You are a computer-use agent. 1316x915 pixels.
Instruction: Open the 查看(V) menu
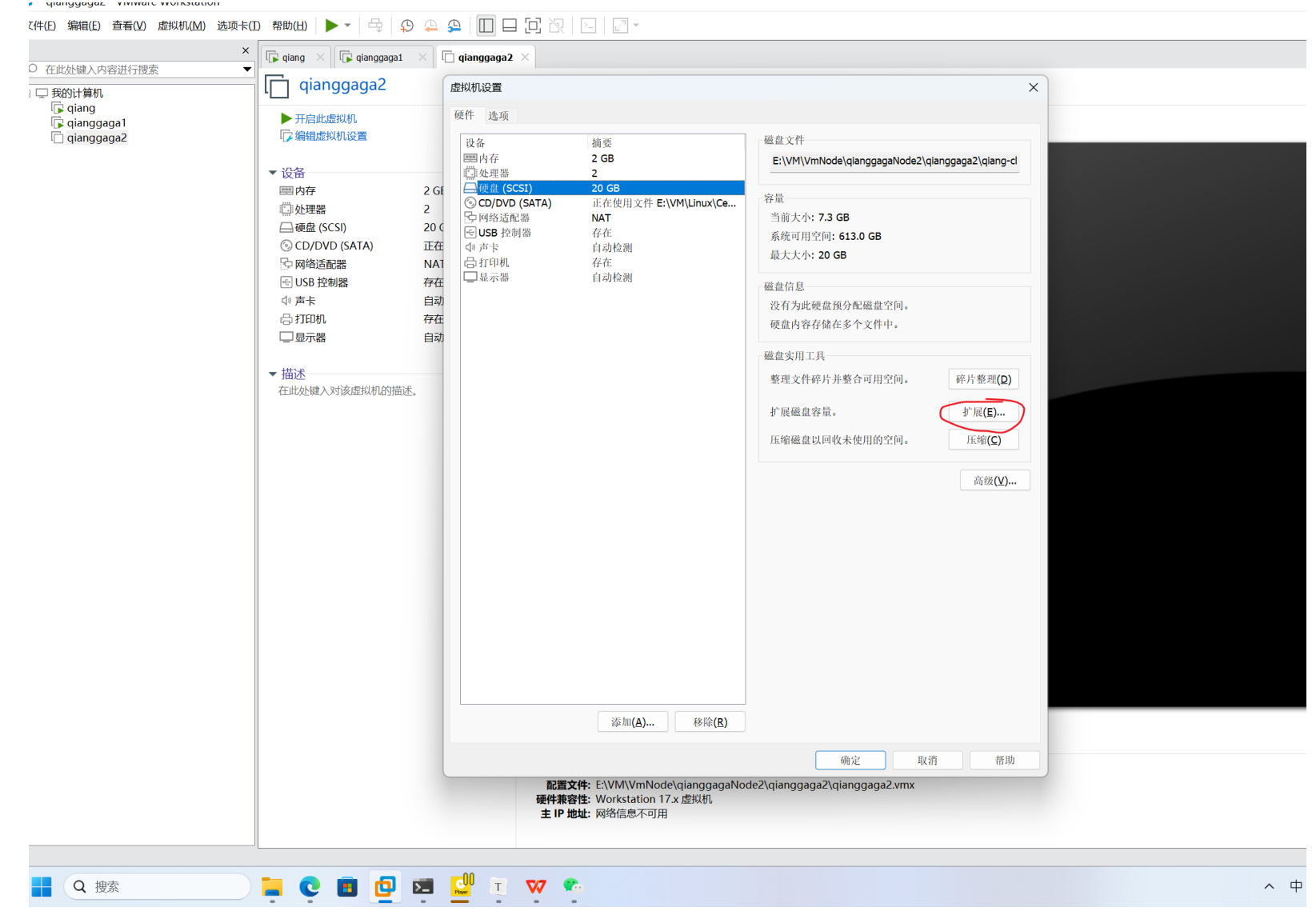pyautogui.click(x=129, y=26)
